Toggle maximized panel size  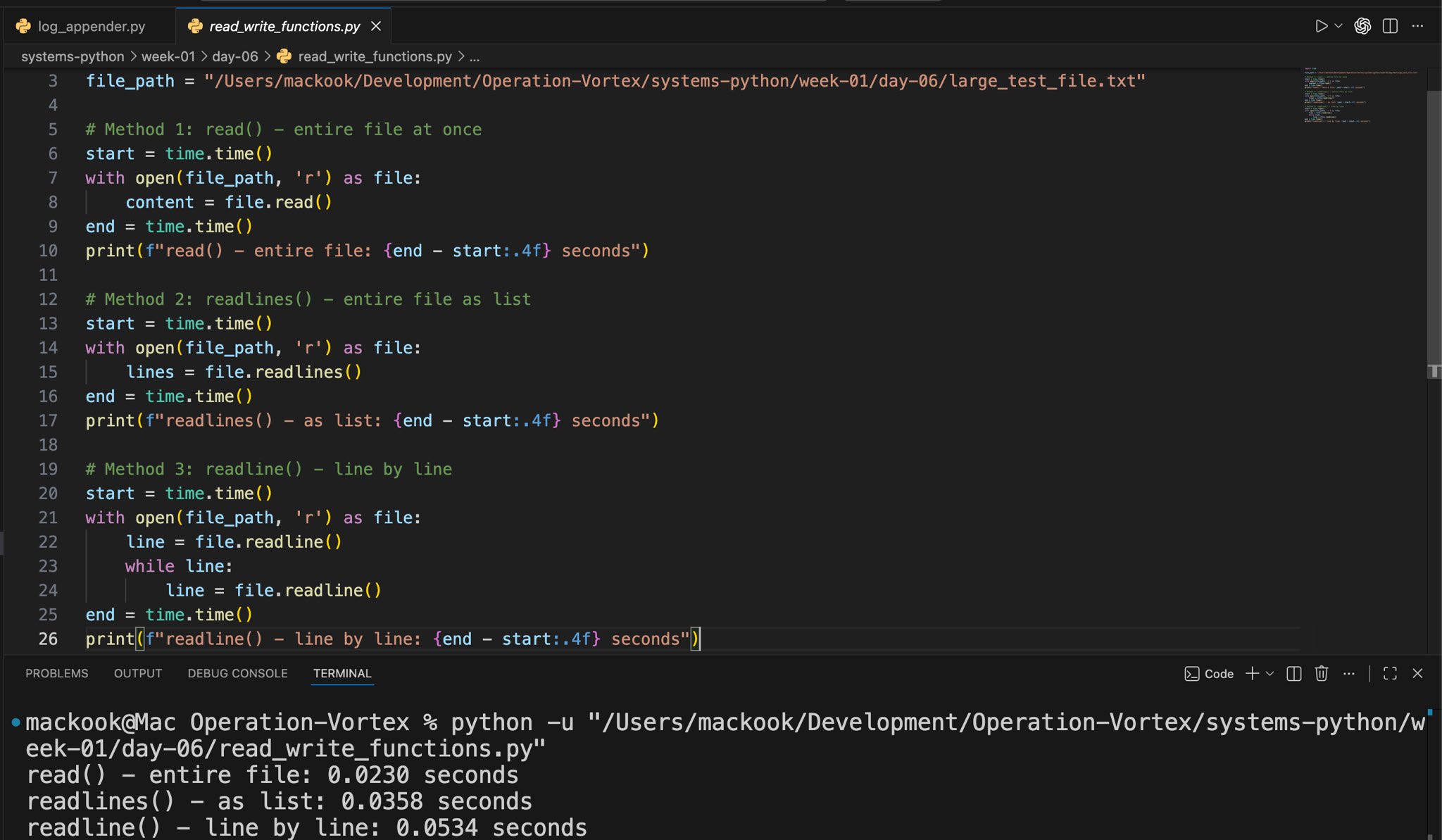[x=1390, y=673]
